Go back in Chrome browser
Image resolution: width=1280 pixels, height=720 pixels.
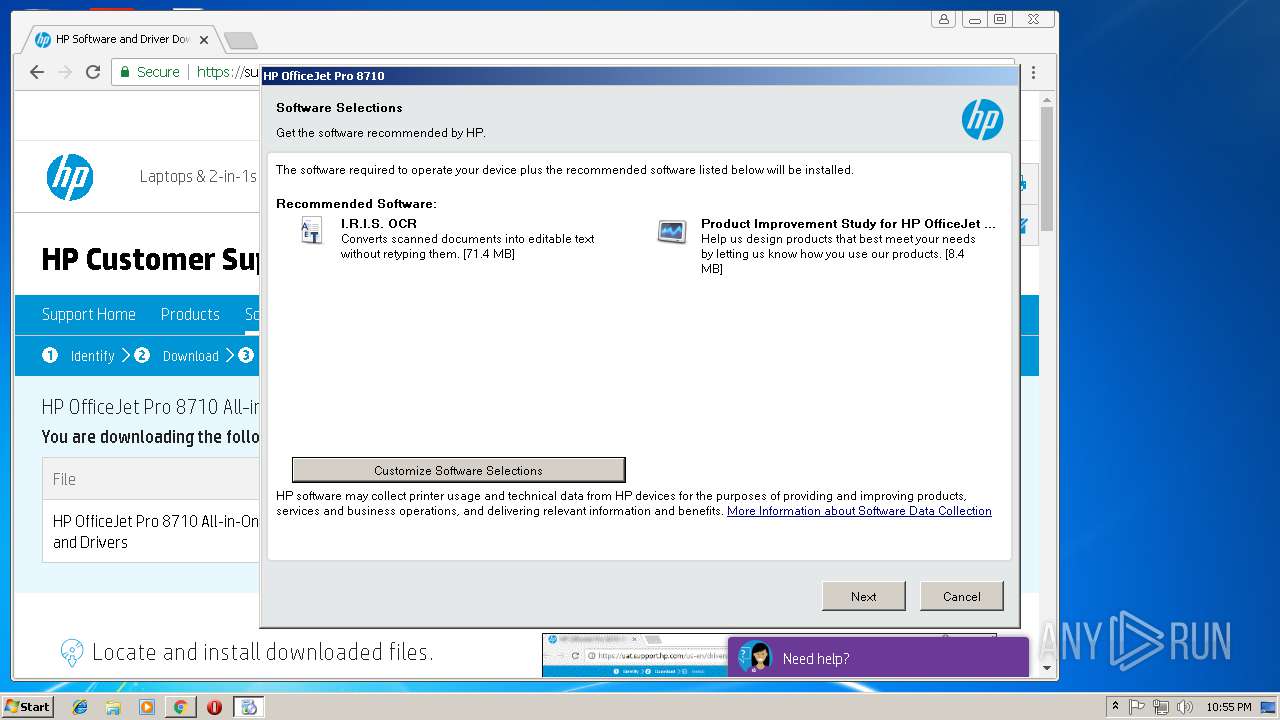(37, 72)
